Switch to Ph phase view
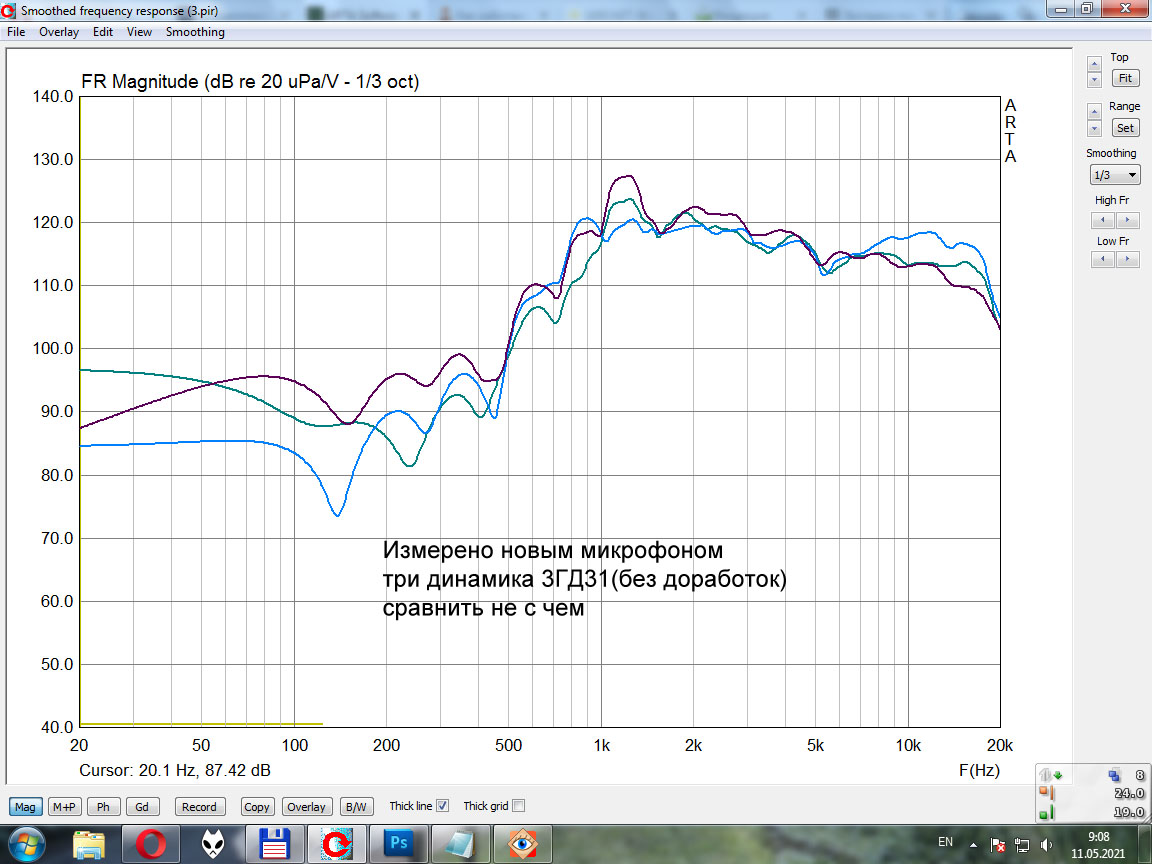The height and width of the screenshot is (864, 1152). pos(104,807)
